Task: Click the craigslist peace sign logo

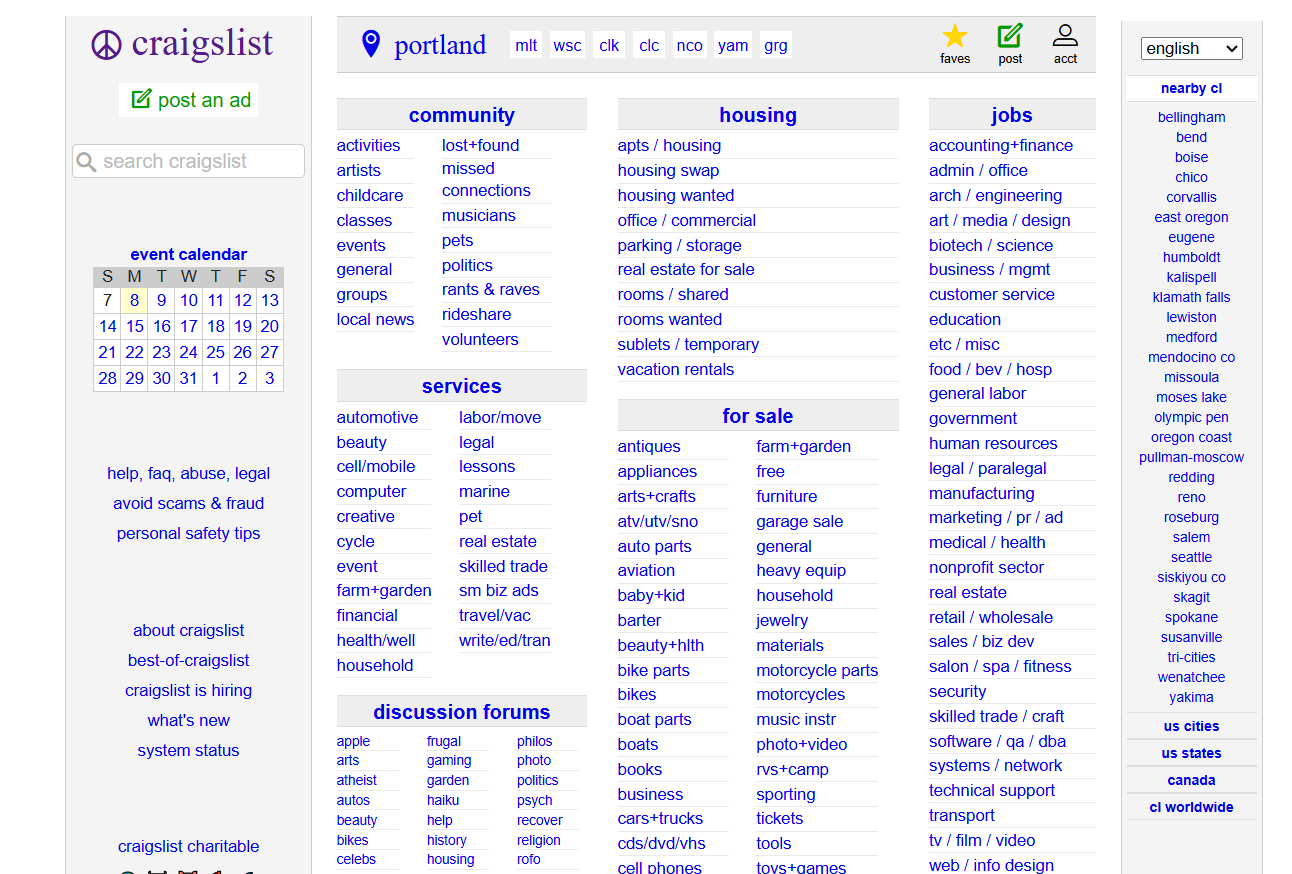Action: 106,44
